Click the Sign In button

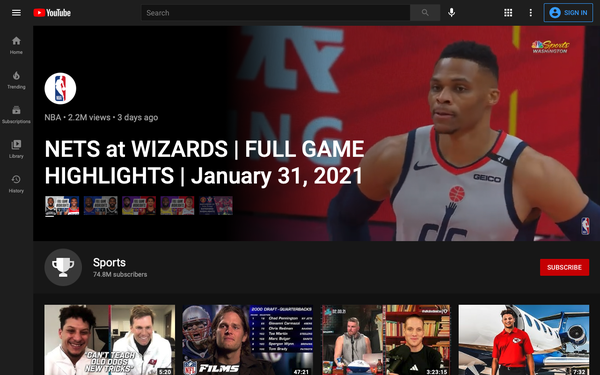point(568,13)
